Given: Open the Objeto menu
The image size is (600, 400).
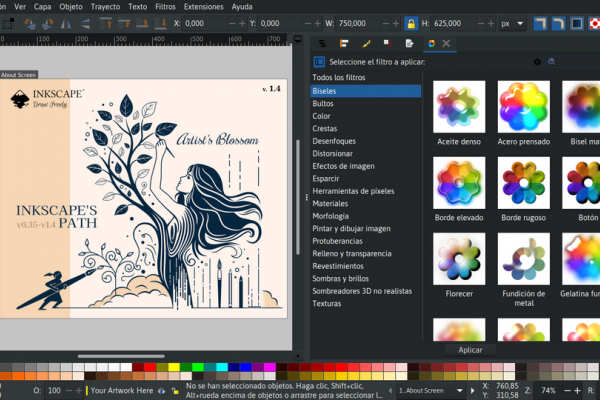Looking at the screenshot, I should [x=71, y=7].
